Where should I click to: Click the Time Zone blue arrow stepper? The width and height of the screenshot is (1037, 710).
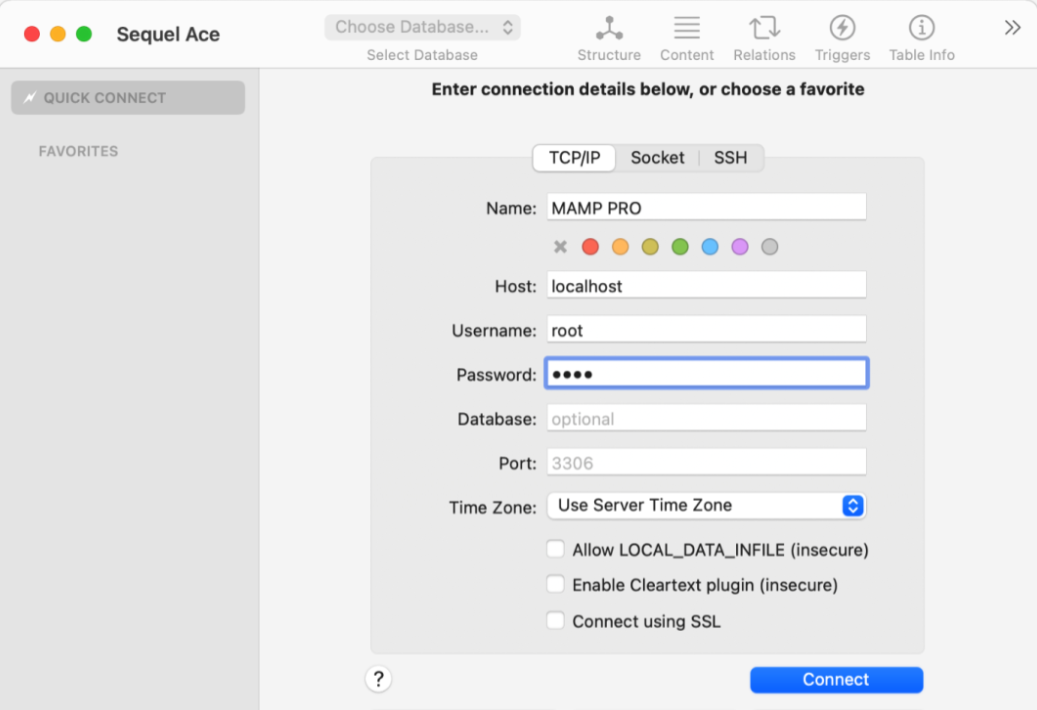[852, 506]
